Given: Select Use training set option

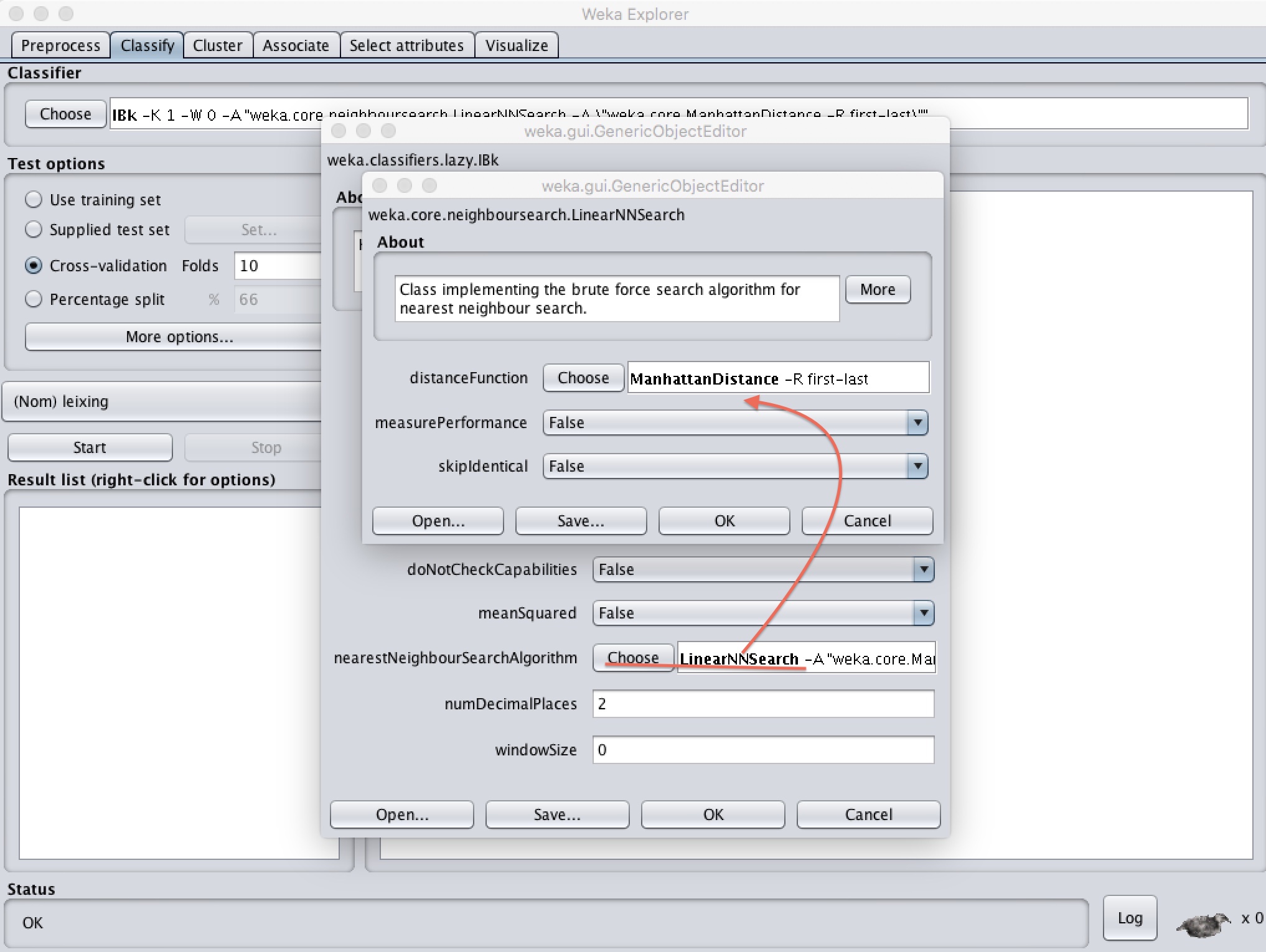Looking at the screenshot, I should point(34,200).
